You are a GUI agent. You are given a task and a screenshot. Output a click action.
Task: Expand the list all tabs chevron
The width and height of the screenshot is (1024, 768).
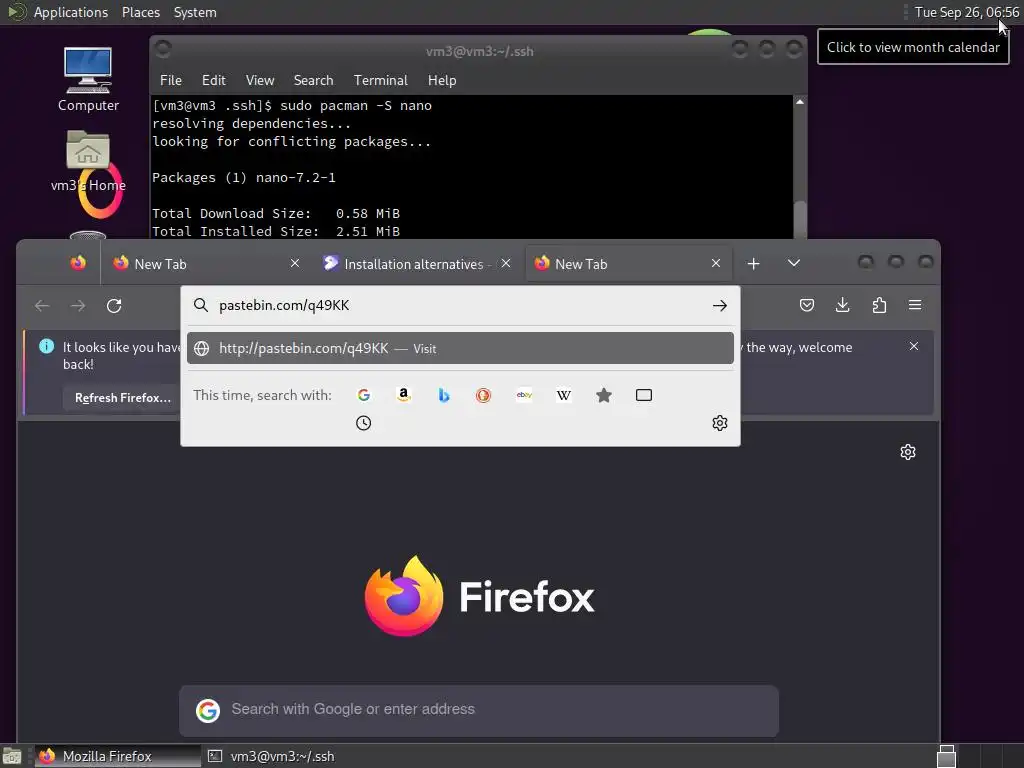[x=794, y=263]
